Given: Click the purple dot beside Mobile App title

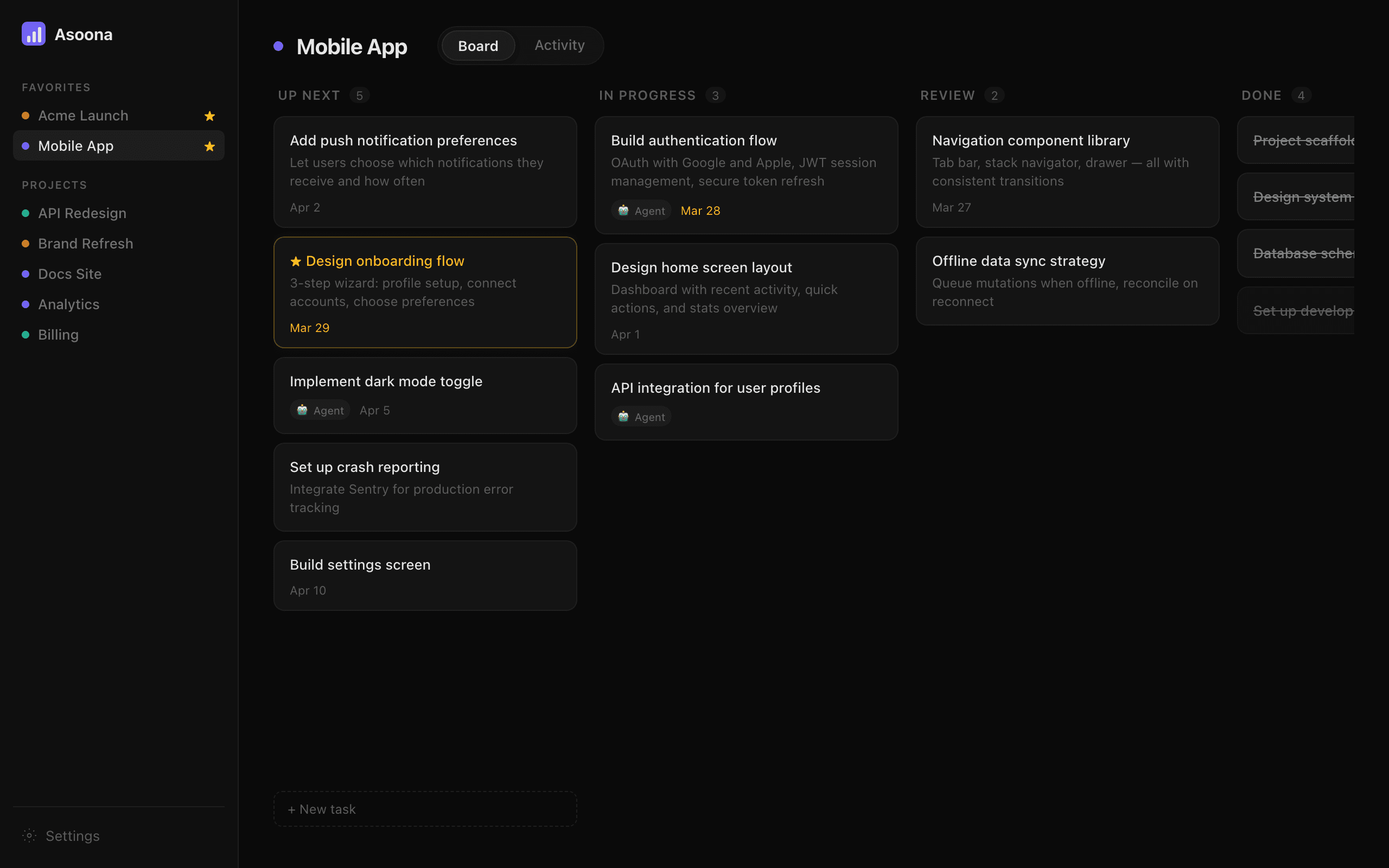Looking at the screenshot, I should coord(279,47).
